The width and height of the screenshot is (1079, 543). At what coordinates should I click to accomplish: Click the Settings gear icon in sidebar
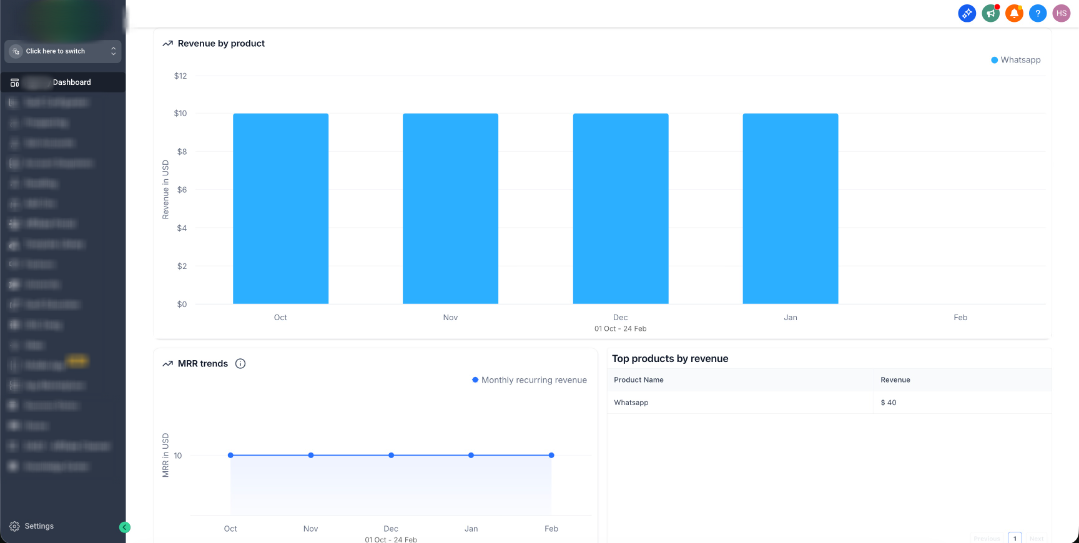(x=14, y=526)
